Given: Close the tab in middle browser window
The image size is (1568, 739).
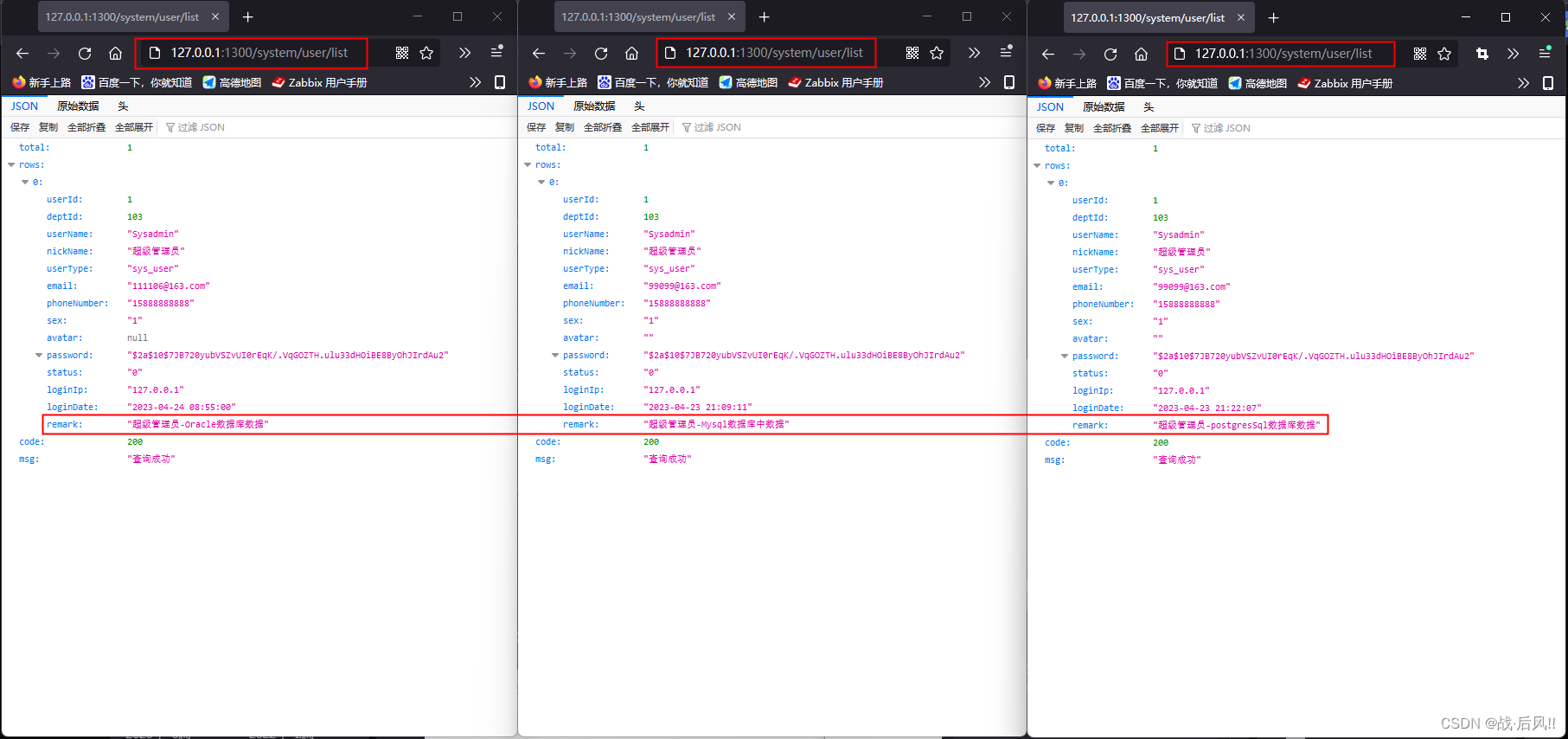Looking at the screenshot, I should click(x=732, y=16).
